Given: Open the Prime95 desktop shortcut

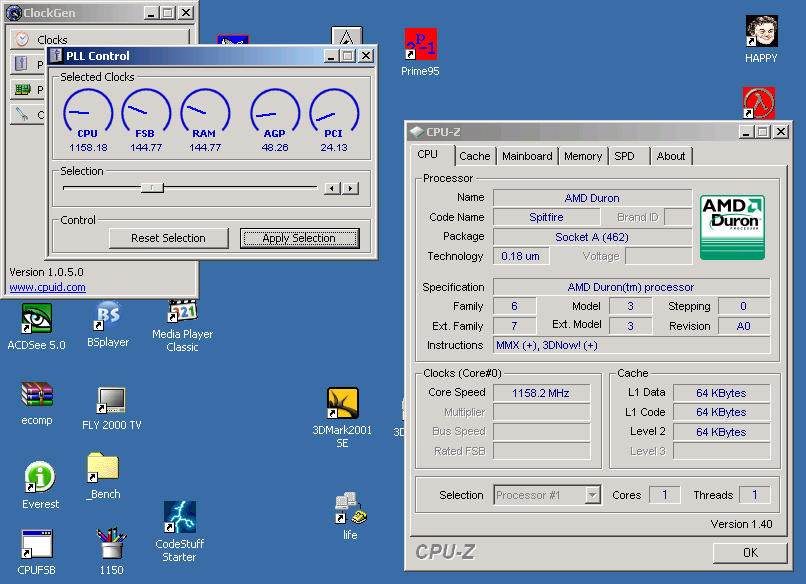Looking at the screenshot, I should tap(420, 45).
